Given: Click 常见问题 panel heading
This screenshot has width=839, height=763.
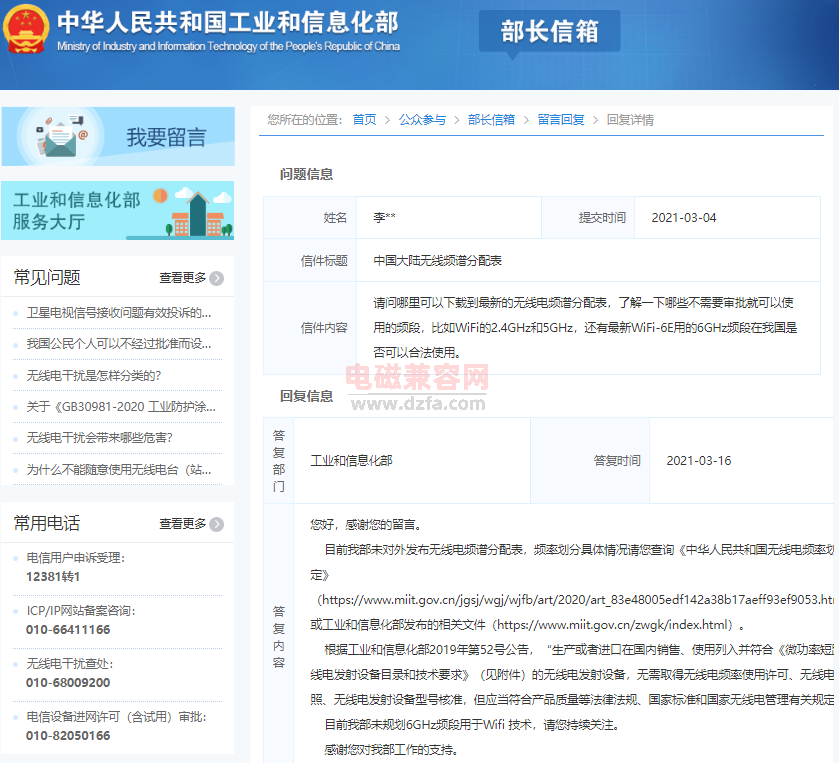Looking at the screenshot, I should point(47,278).
